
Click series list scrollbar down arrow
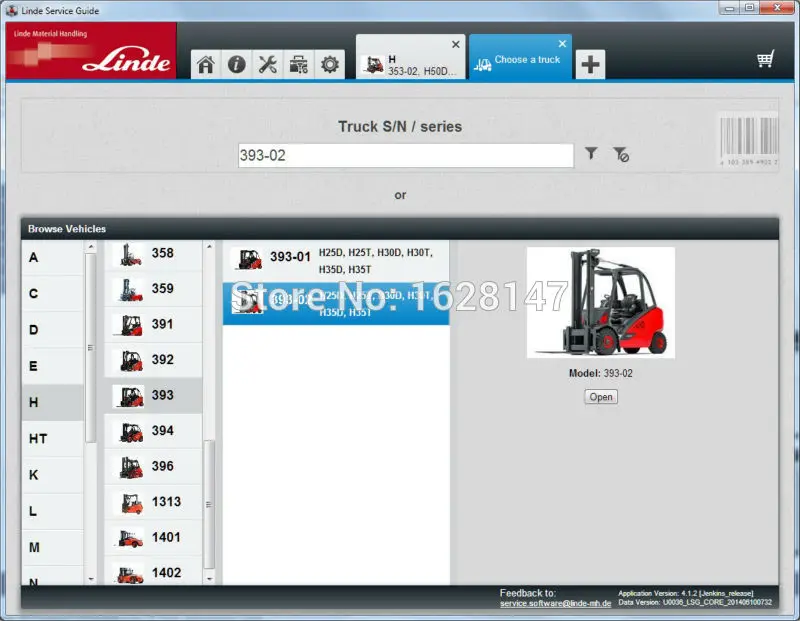[209, 579]
